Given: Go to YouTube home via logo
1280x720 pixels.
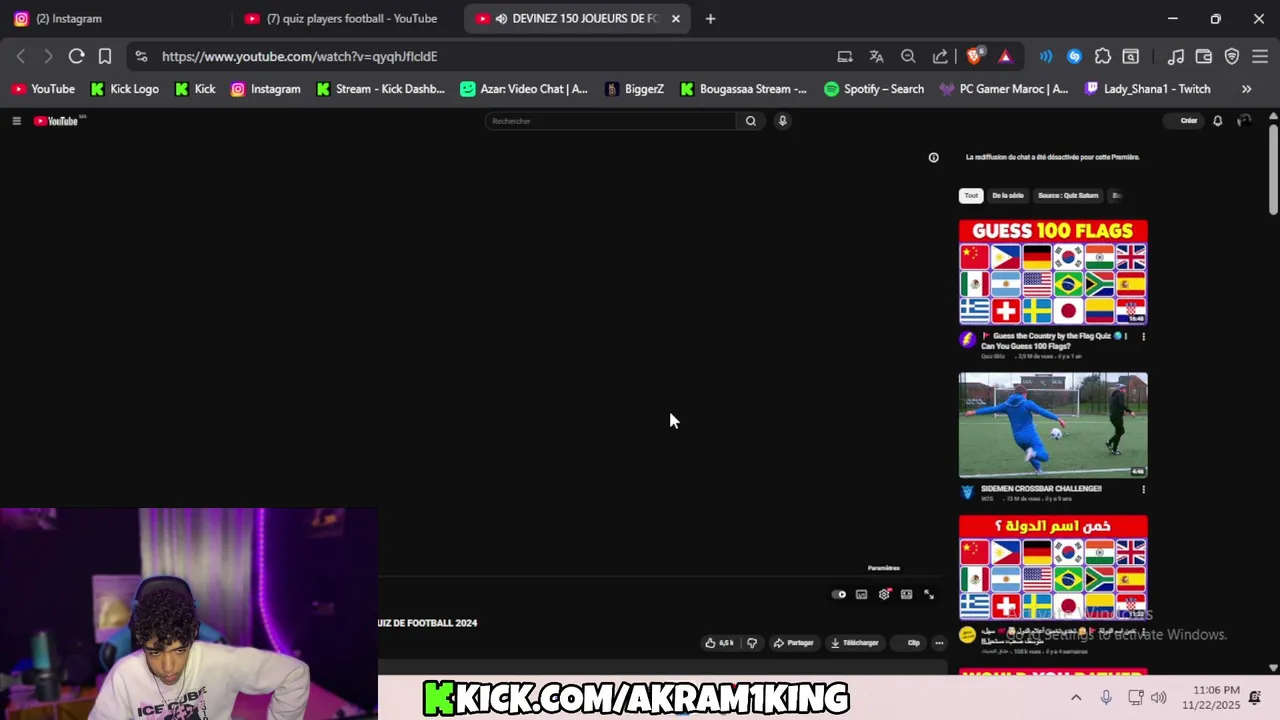Looking at the screenshot, I should 57,121.
